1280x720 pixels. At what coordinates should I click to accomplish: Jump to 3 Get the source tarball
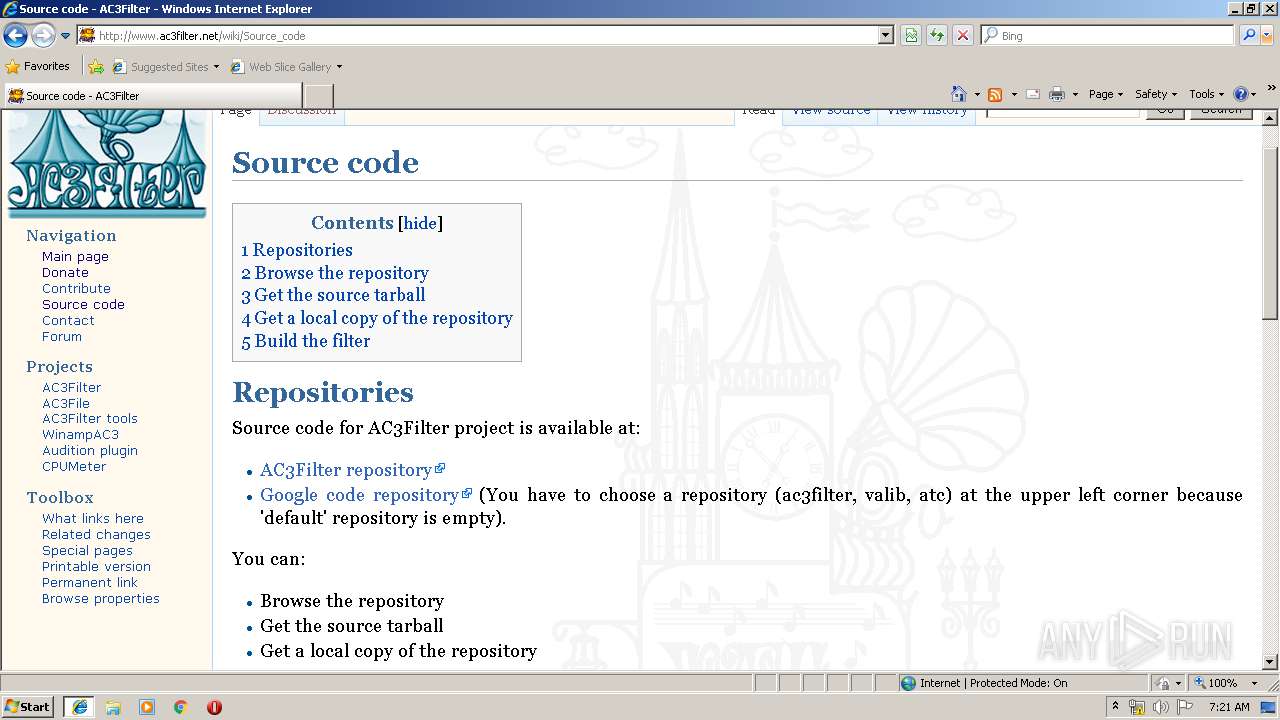point(333,295)
